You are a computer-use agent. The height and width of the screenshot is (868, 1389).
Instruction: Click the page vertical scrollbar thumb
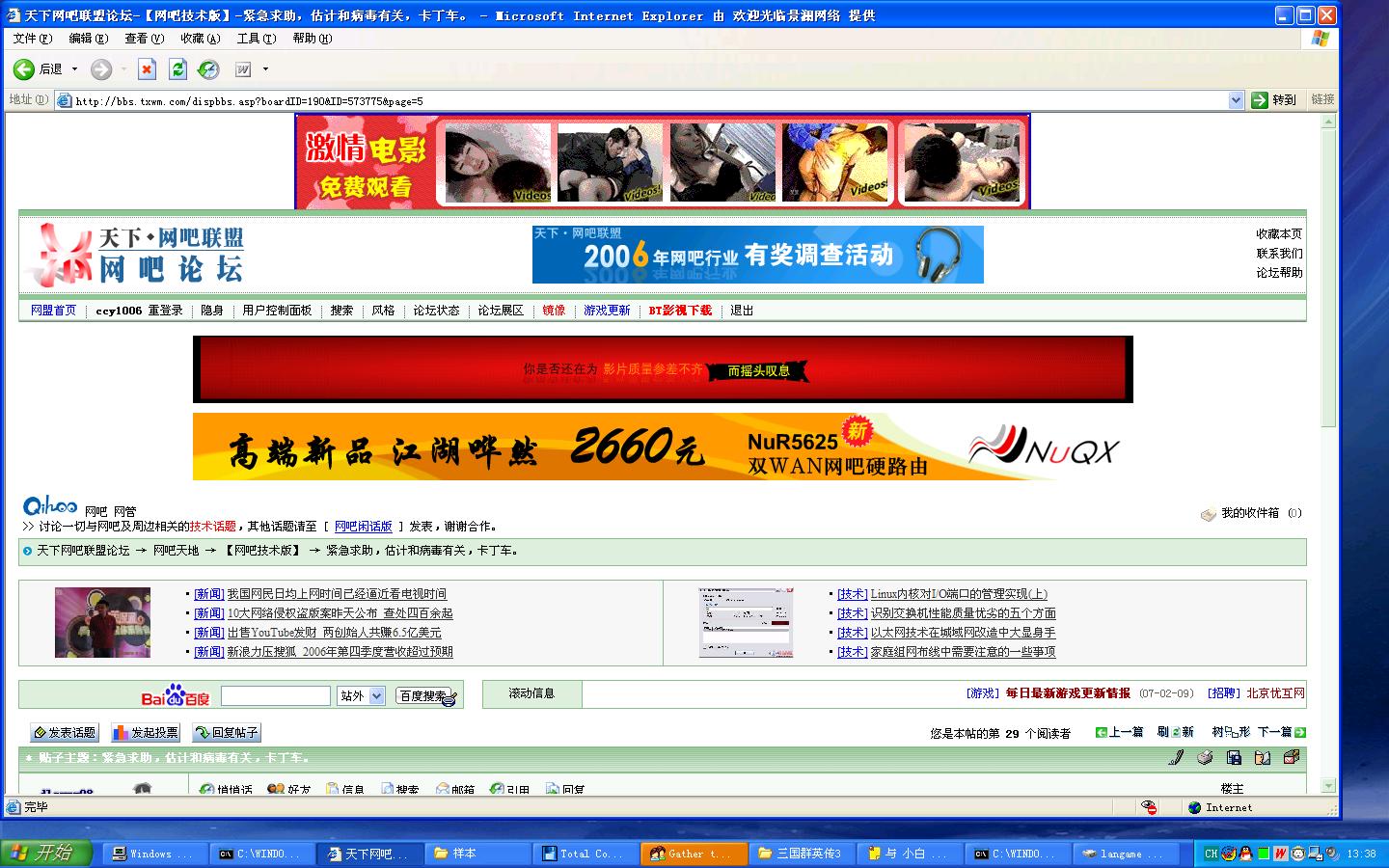pyautogui.click(x=1328, y=278)
